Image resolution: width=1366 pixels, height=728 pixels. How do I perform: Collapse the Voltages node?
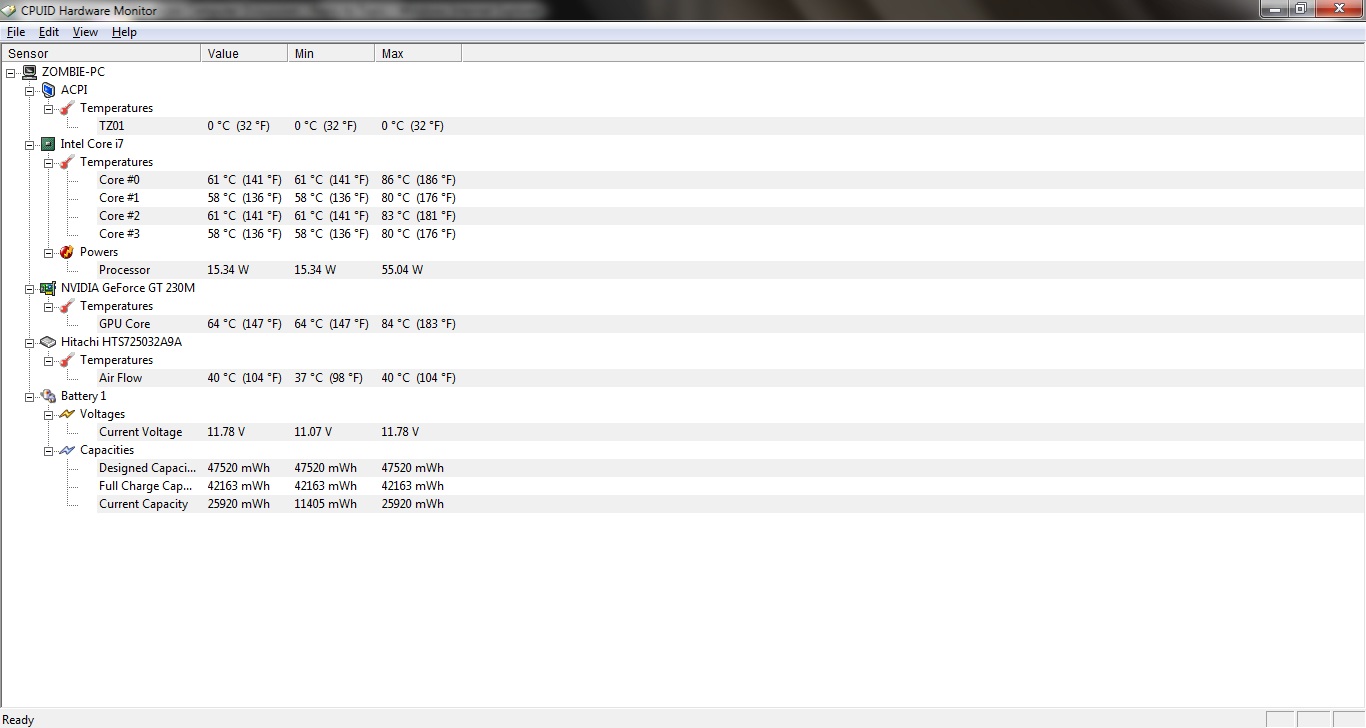(x=49, y=414)
